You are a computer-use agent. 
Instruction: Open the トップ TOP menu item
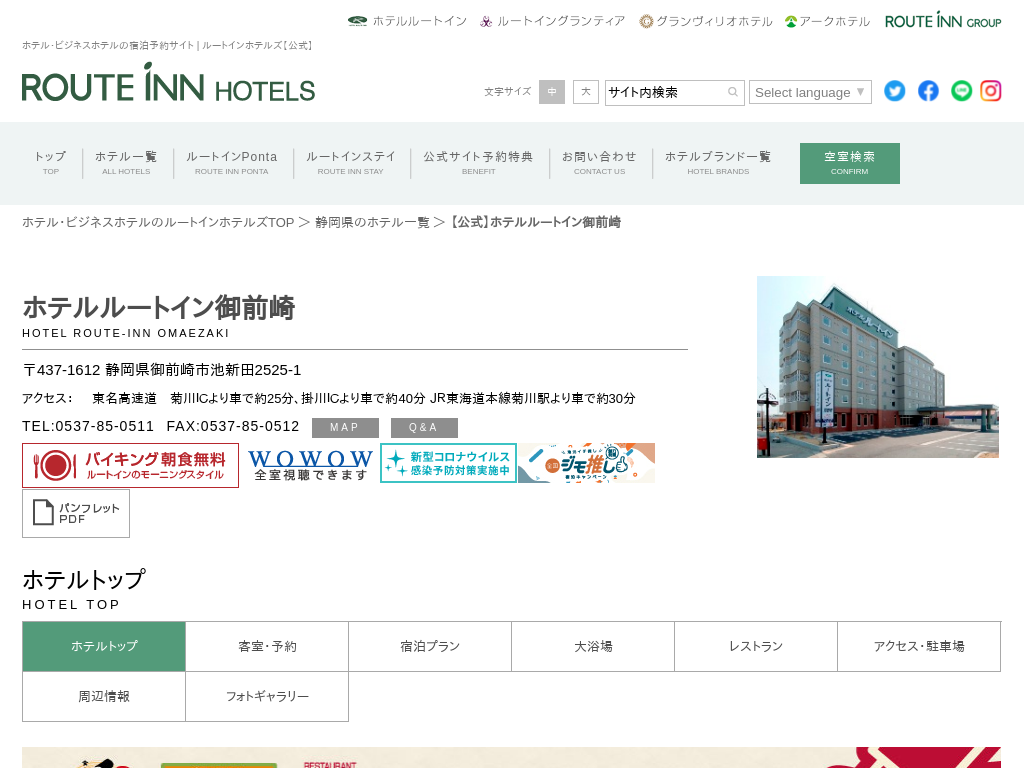click(x=51, y=163)
